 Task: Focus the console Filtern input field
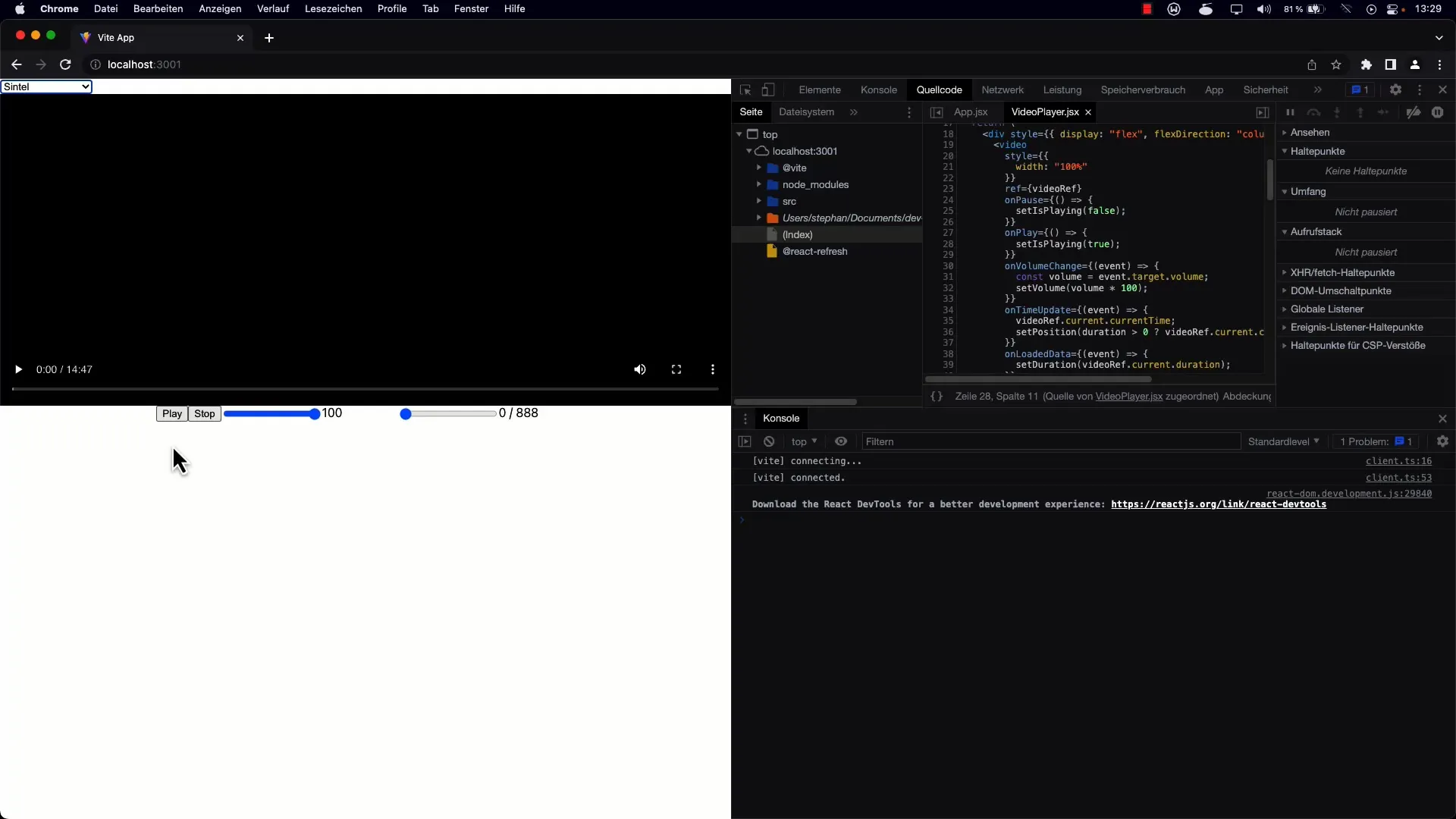point(1050,441)
